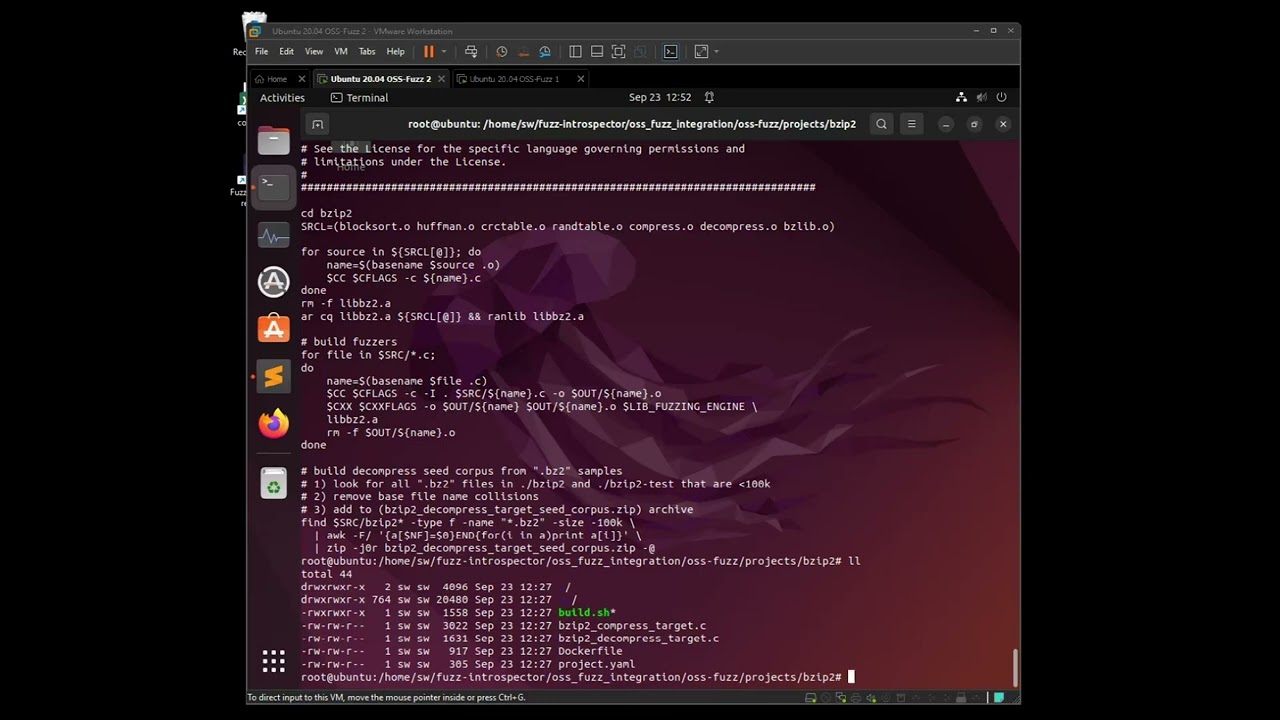Image resolution: width=1280 pixels, height=720 pixels.
Task: Open Ubuntu Software from the dock
Action: click(273, 329)
